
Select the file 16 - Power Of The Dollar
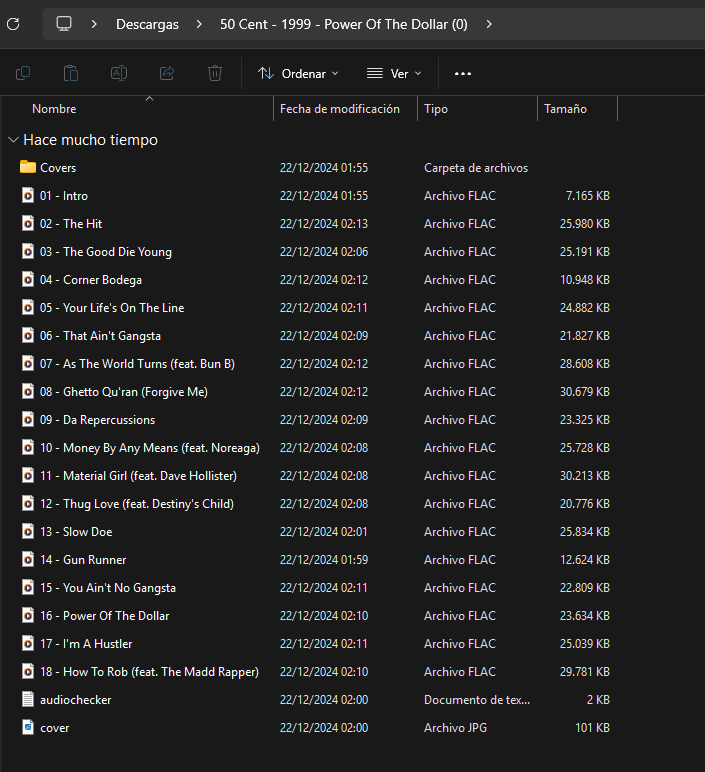pos(105,616)
